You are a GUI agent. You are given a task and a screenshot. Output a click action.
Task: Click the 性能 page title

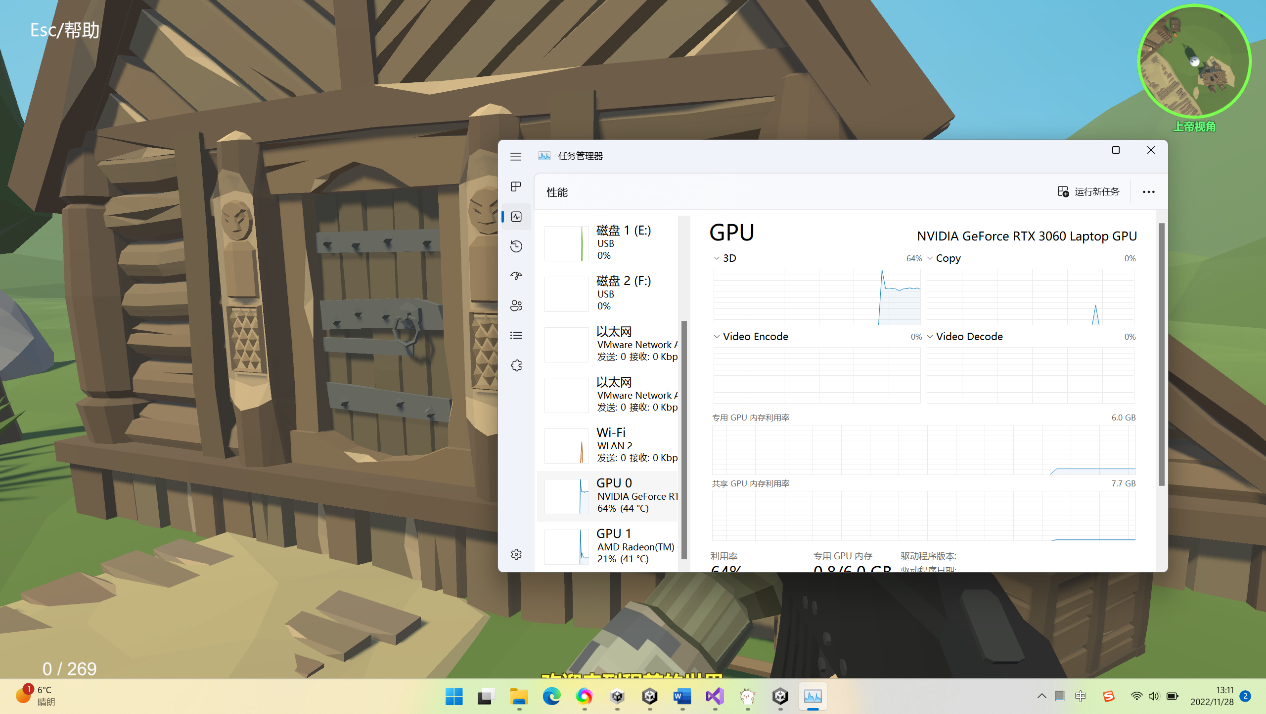tap(557, 192)
